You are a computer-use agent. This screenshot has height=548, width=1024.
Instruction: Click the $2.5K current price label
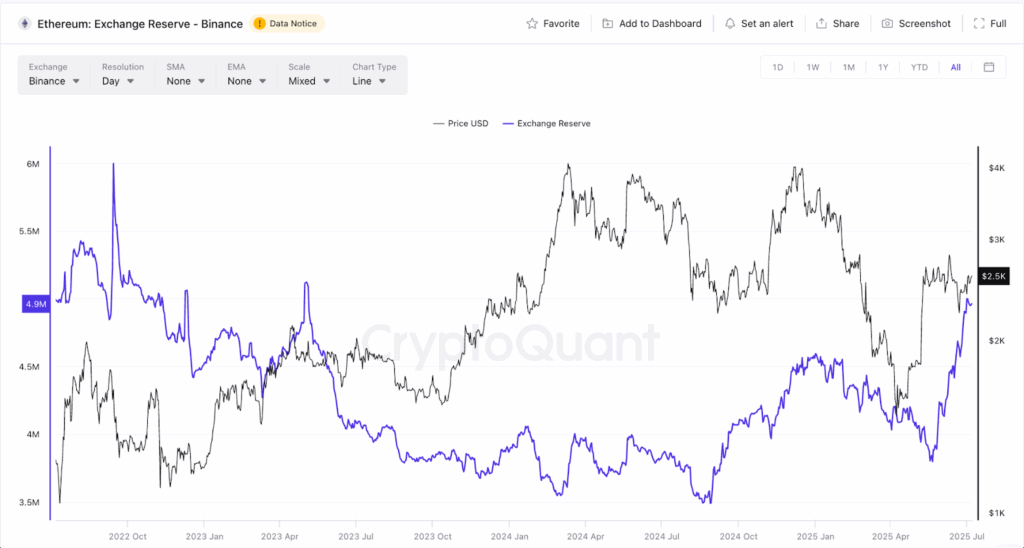[994, 276]
